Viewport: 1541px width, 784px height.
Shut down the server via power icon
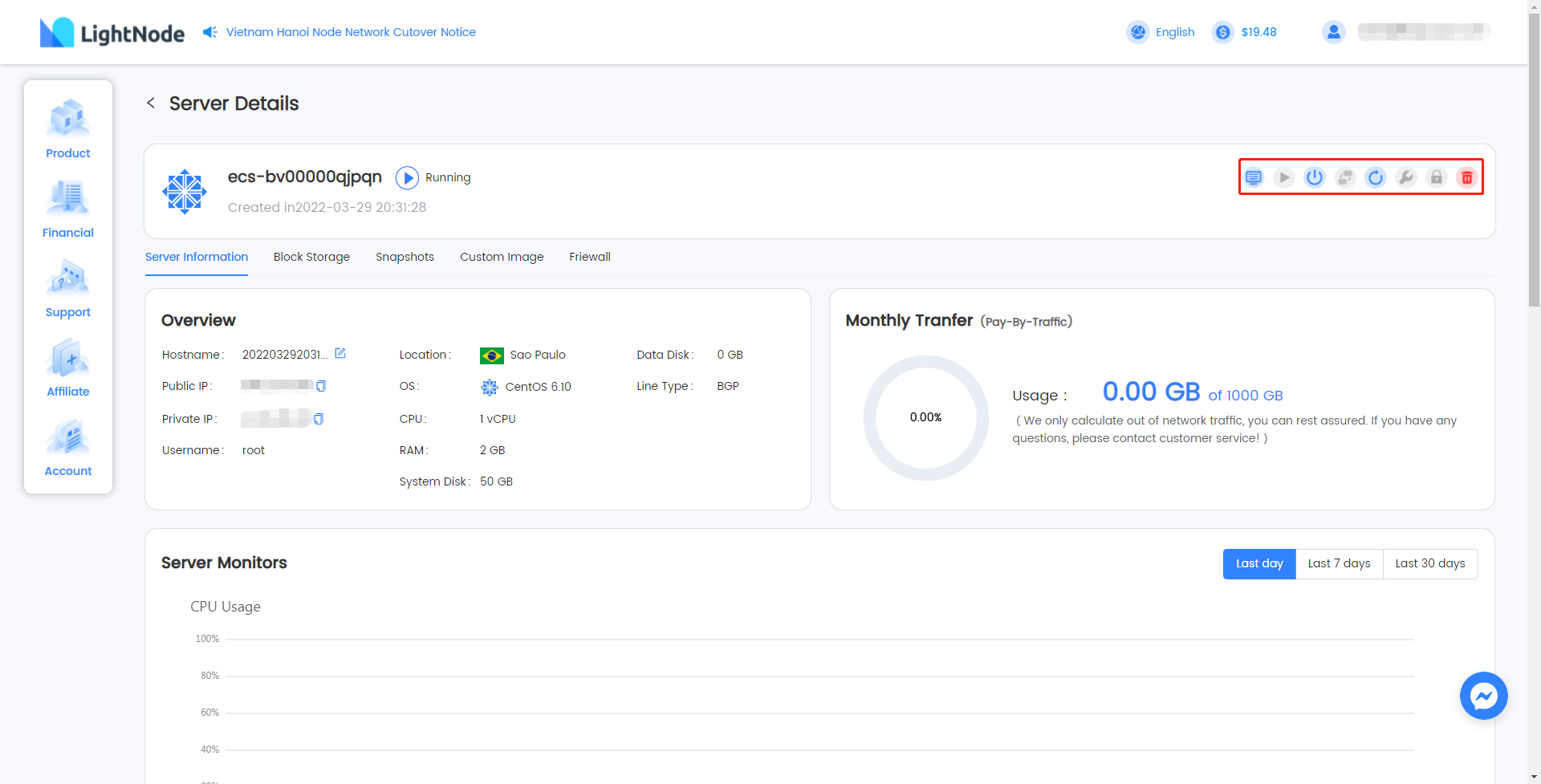[x=1314, y=177]
